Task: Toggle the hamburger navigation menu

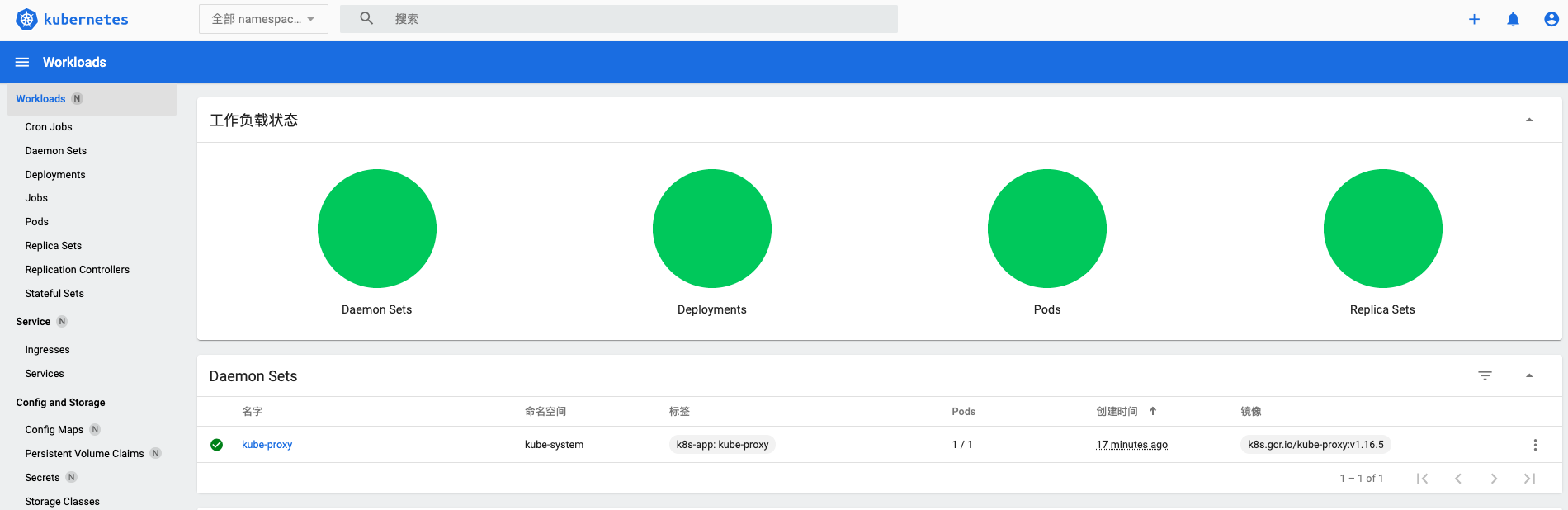Action: coord(22,62)
